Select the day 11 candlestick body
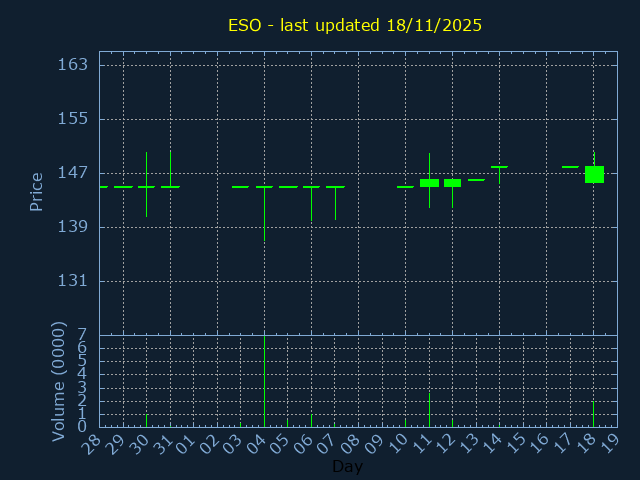The width and height of the screenshot is (640, 480). [429, 183]
